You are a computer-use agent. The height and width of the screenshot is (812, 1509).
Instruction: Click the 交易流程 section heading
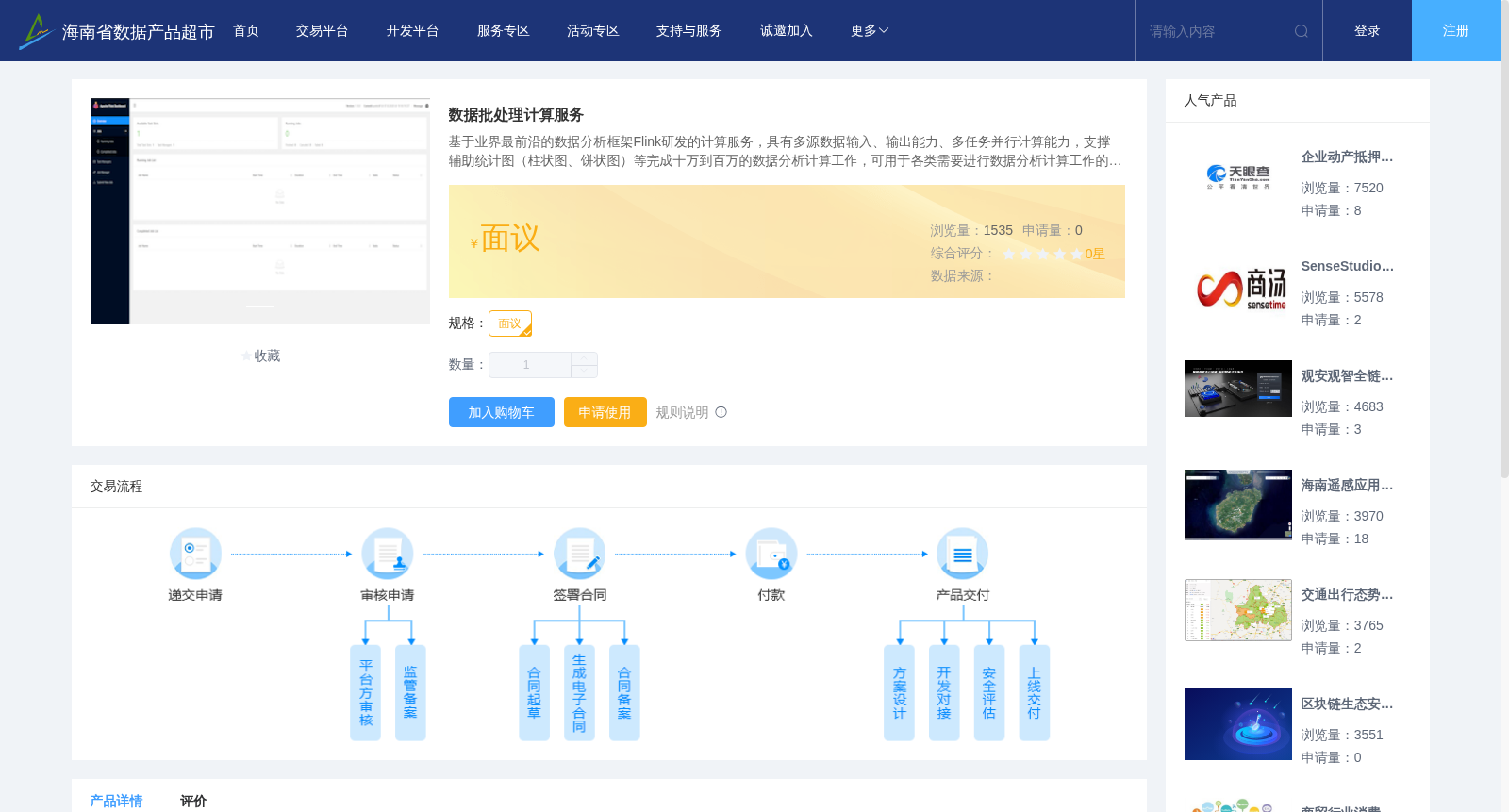[x=116, y=487]
